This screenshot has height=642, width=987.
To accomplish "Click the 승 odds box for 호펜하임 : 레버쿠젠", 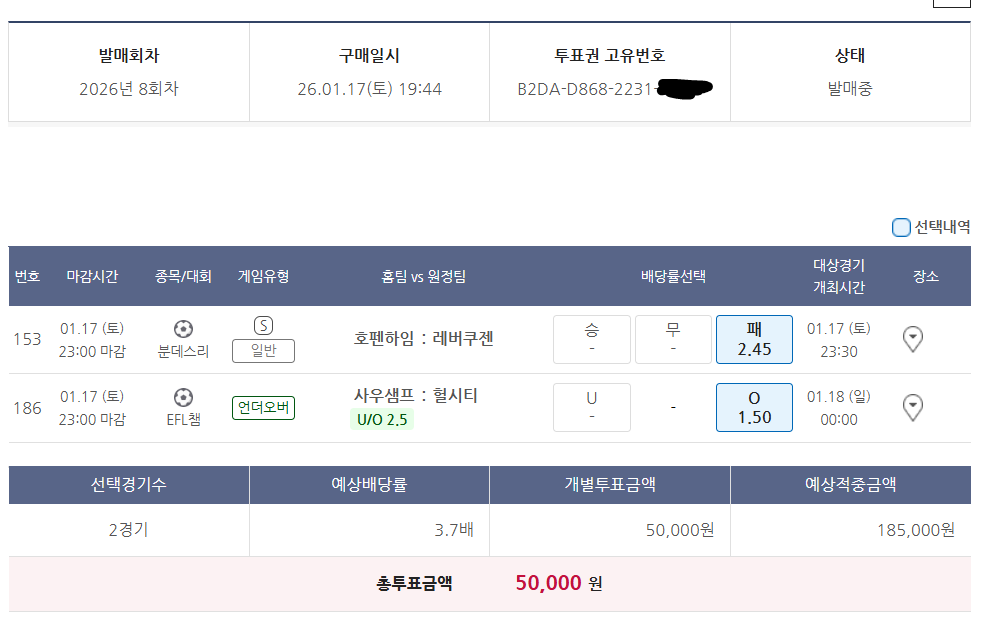I will (591, 339).
